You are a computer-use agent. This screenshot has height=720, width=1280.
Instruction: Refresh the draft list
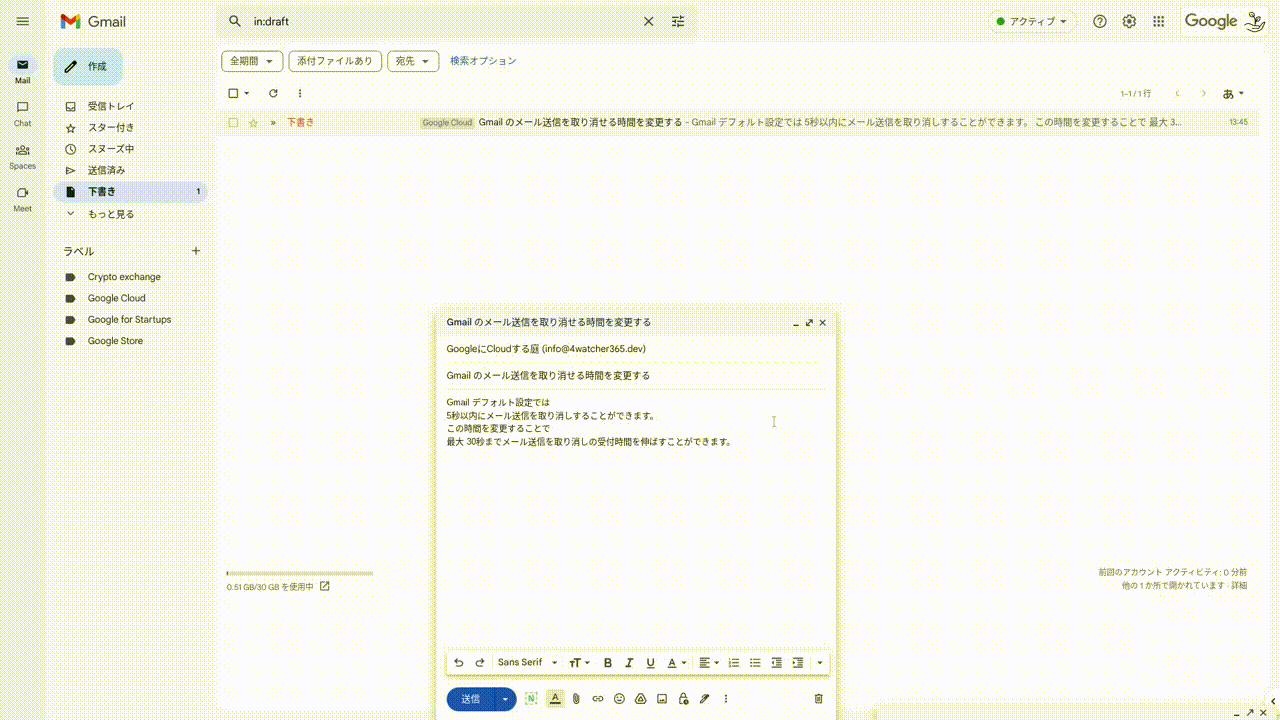coord(273,93)
